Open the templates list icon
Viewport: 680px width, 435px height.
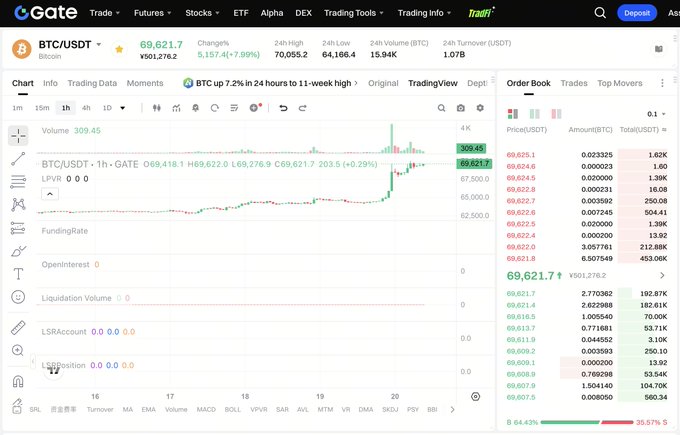click(x=234, y=108)
